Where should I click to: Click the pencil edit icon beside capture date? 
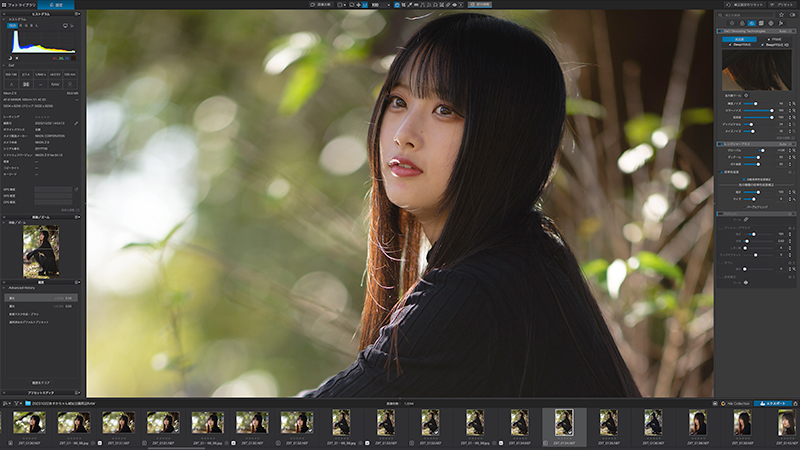76,123
